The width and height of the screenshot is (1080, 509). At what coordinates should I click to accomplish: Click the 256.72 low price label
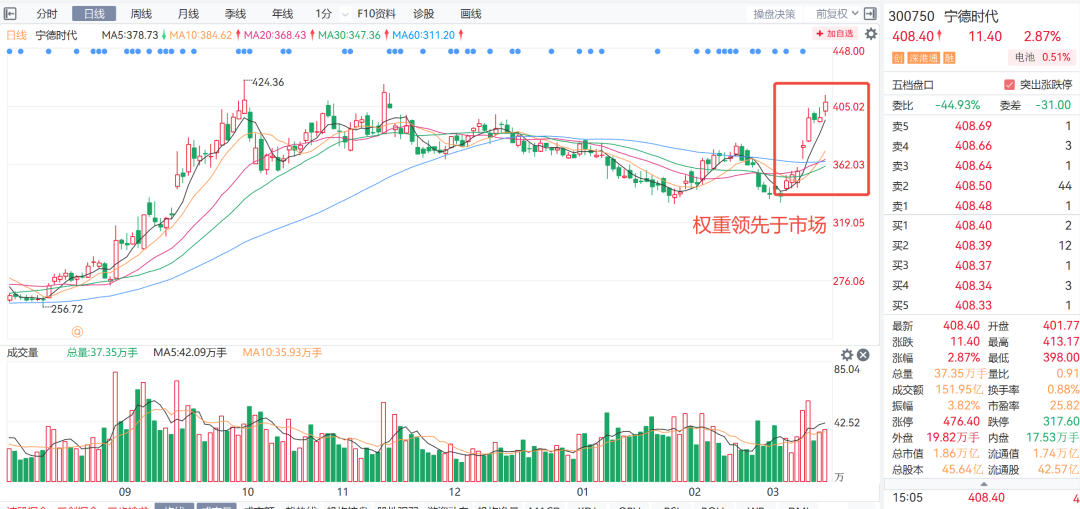[67, 309]
